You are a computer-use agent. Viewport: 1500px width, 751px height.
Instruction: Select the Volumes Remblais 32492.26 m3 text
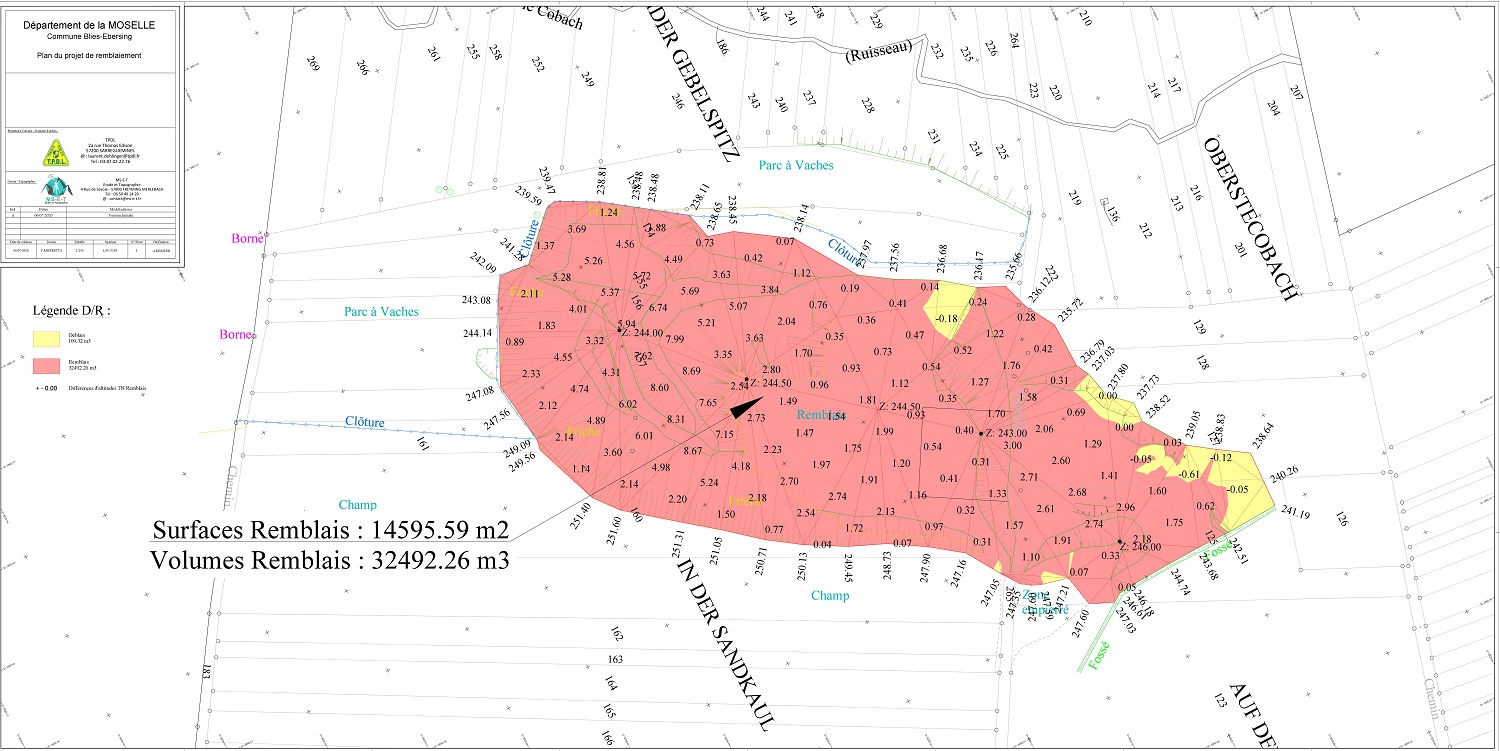(330, 561)
